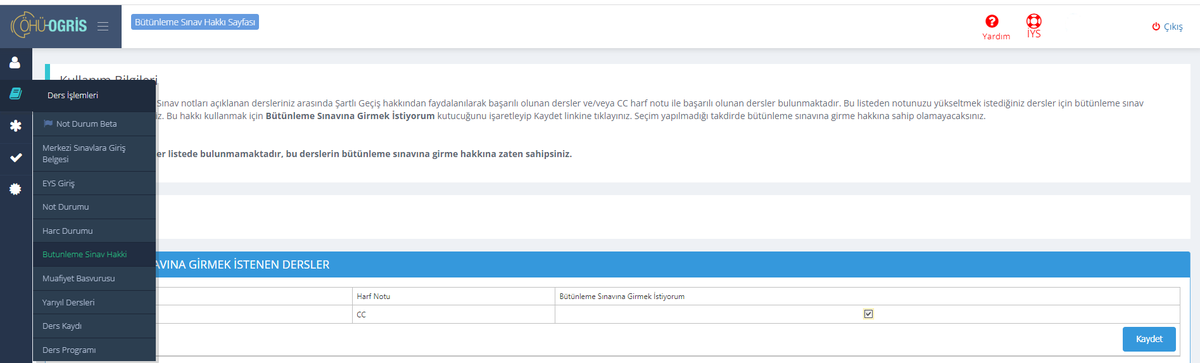Select Butunleme Sinav Hakki menu entry

94,254
